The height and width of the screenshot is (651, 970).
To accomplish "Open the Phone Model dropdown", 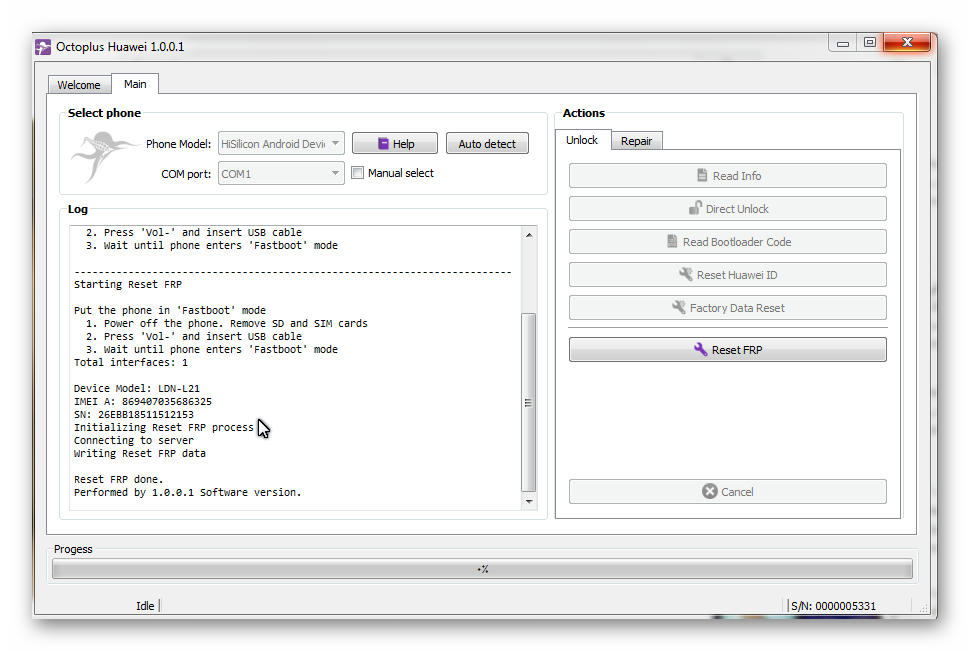I will point(281,144).
